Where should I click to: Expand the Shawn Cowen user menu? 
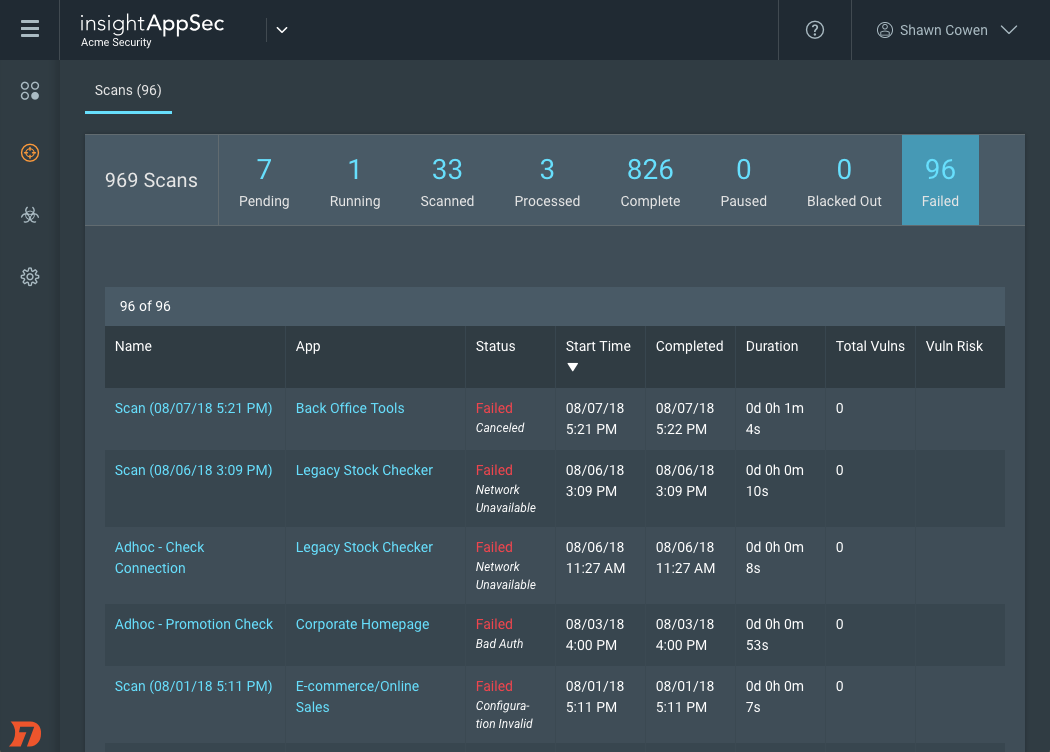(x=1009, y=30)
